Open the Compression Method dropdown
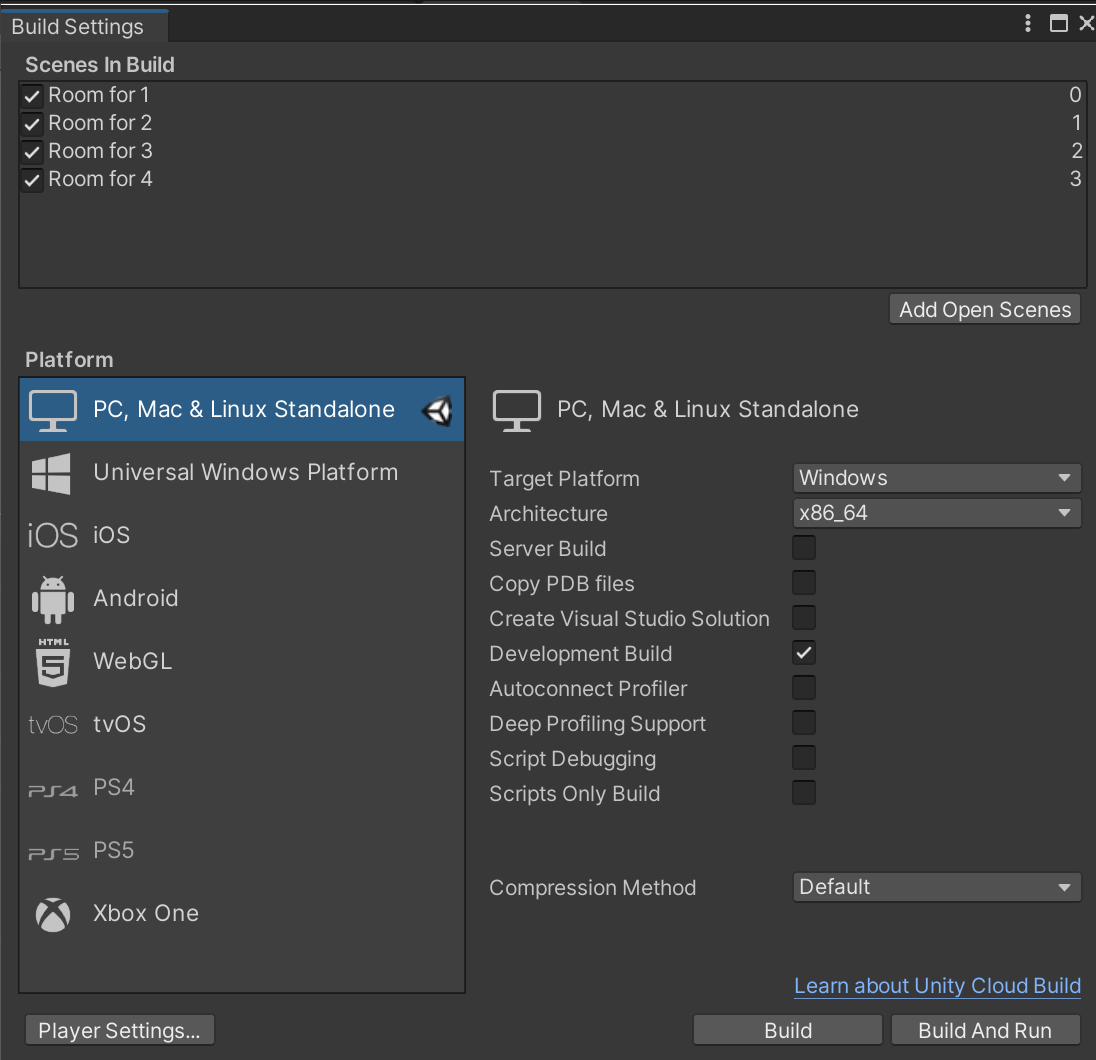Screen dimensions: 1096x1060 pyautogui.click(x=937, y=887)
